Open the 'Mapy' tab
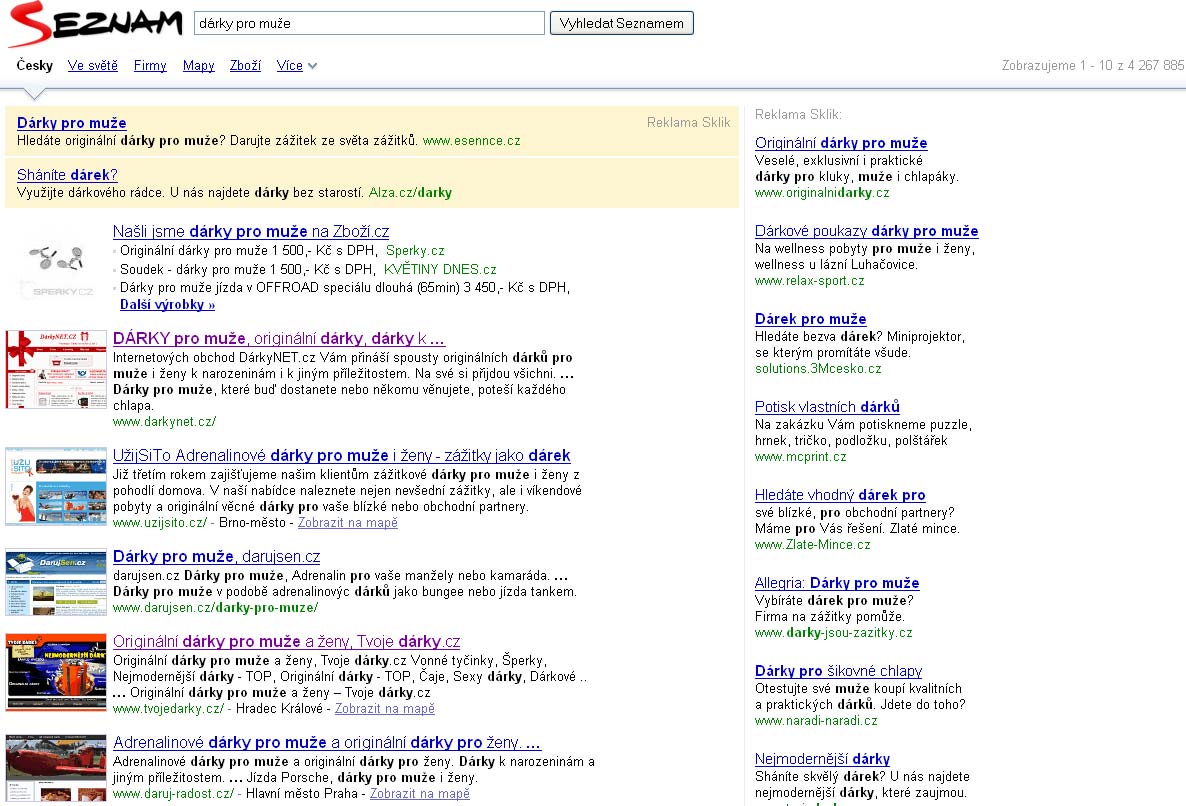This screenshot has height=806, width=1186. pyautogui.click(x=198, y=65)
